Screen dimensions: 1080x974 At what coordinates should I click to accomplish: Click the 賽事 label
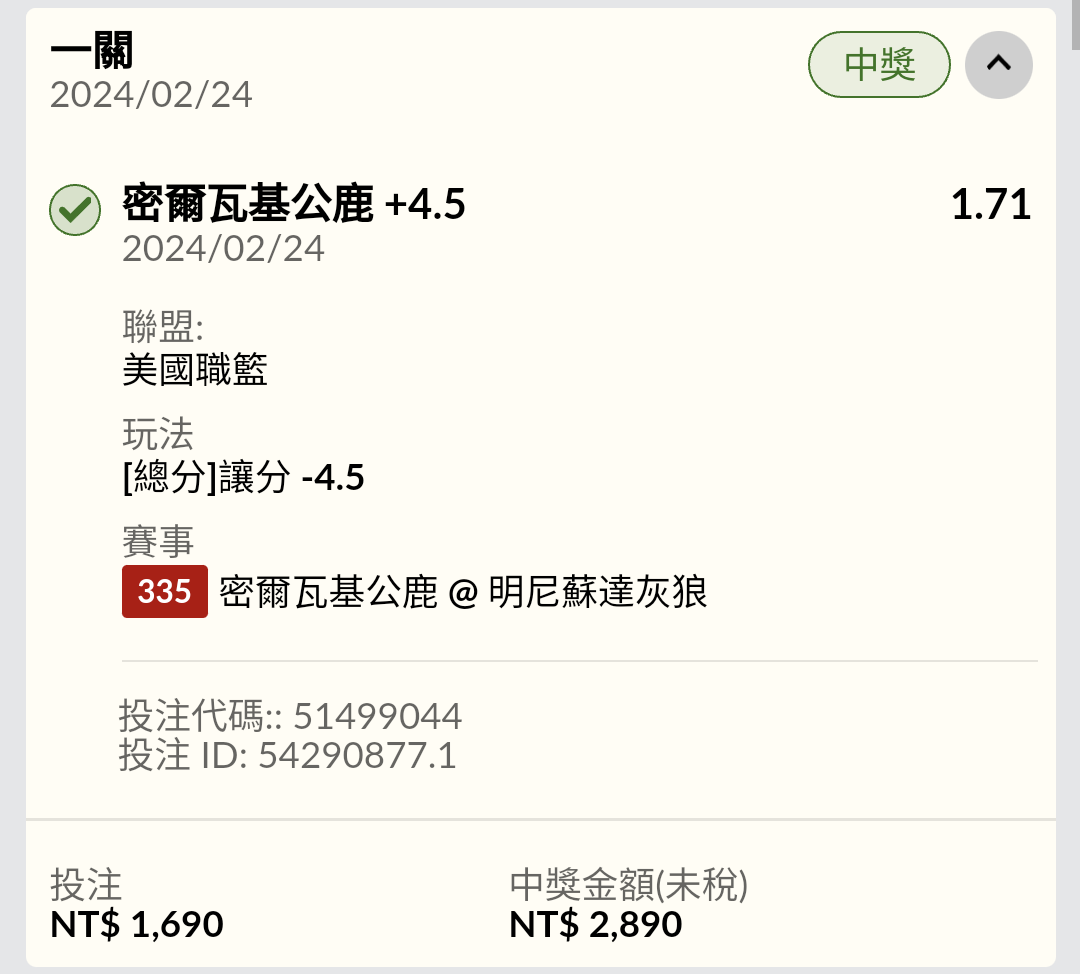tap(158, 541)
